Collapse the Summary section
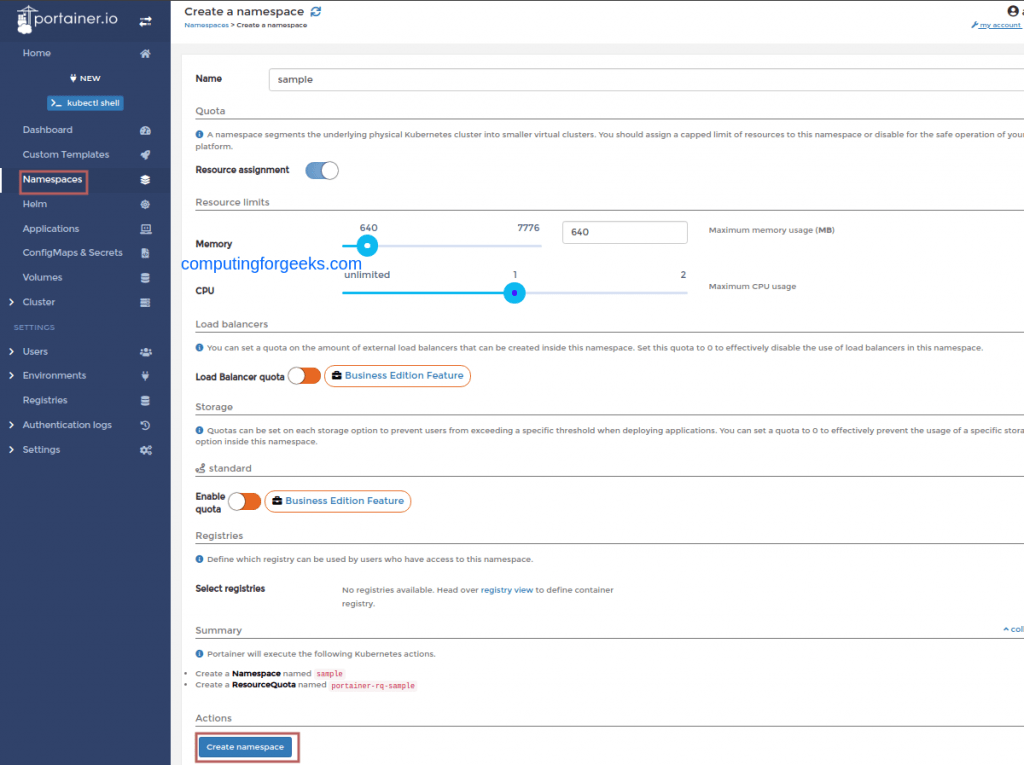This screenshot has width=1024, height=765. 1015,629
